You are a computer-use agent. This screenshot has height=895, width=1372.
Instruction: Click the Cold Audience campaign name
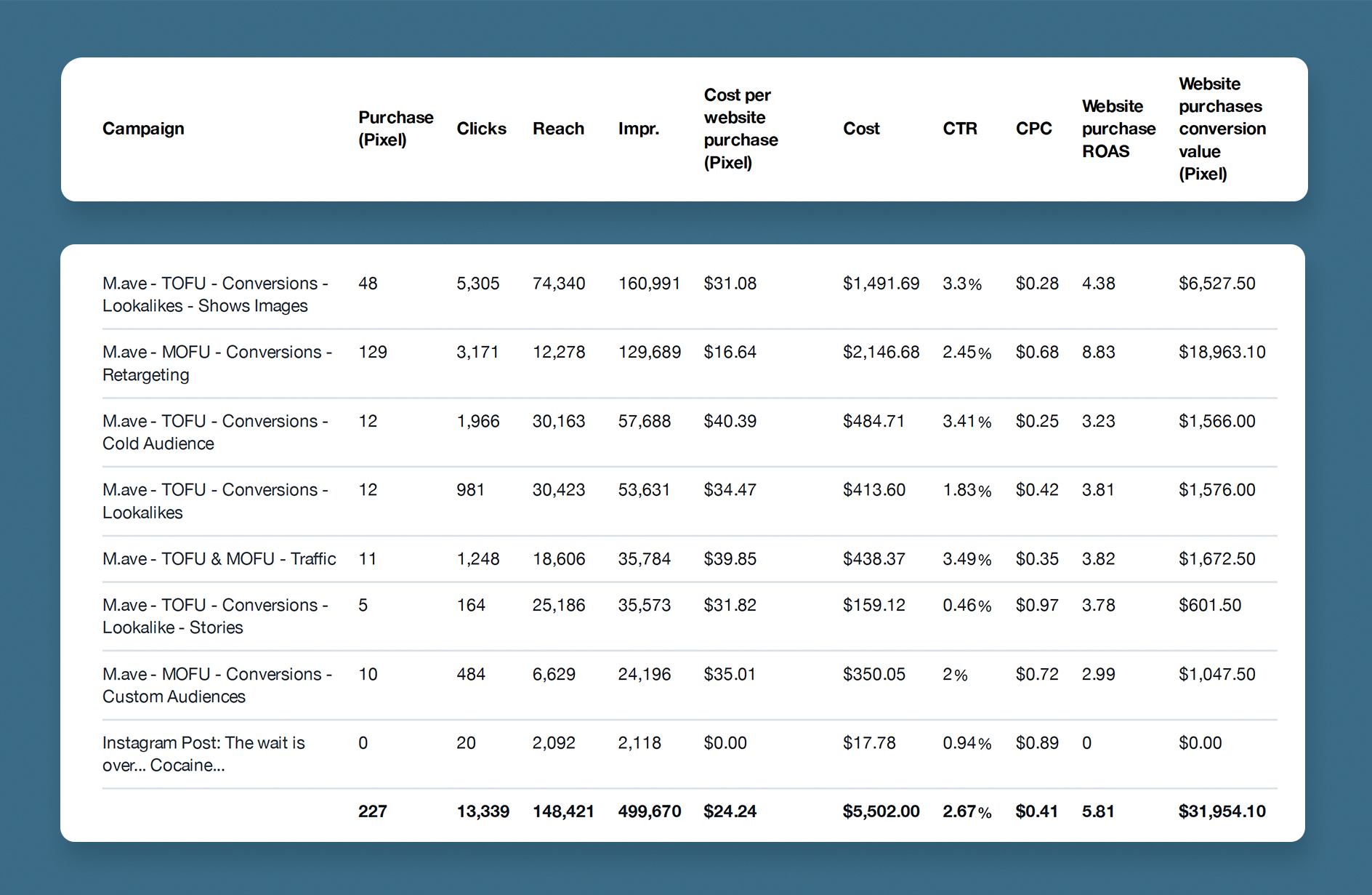click(x=215, y=432)
